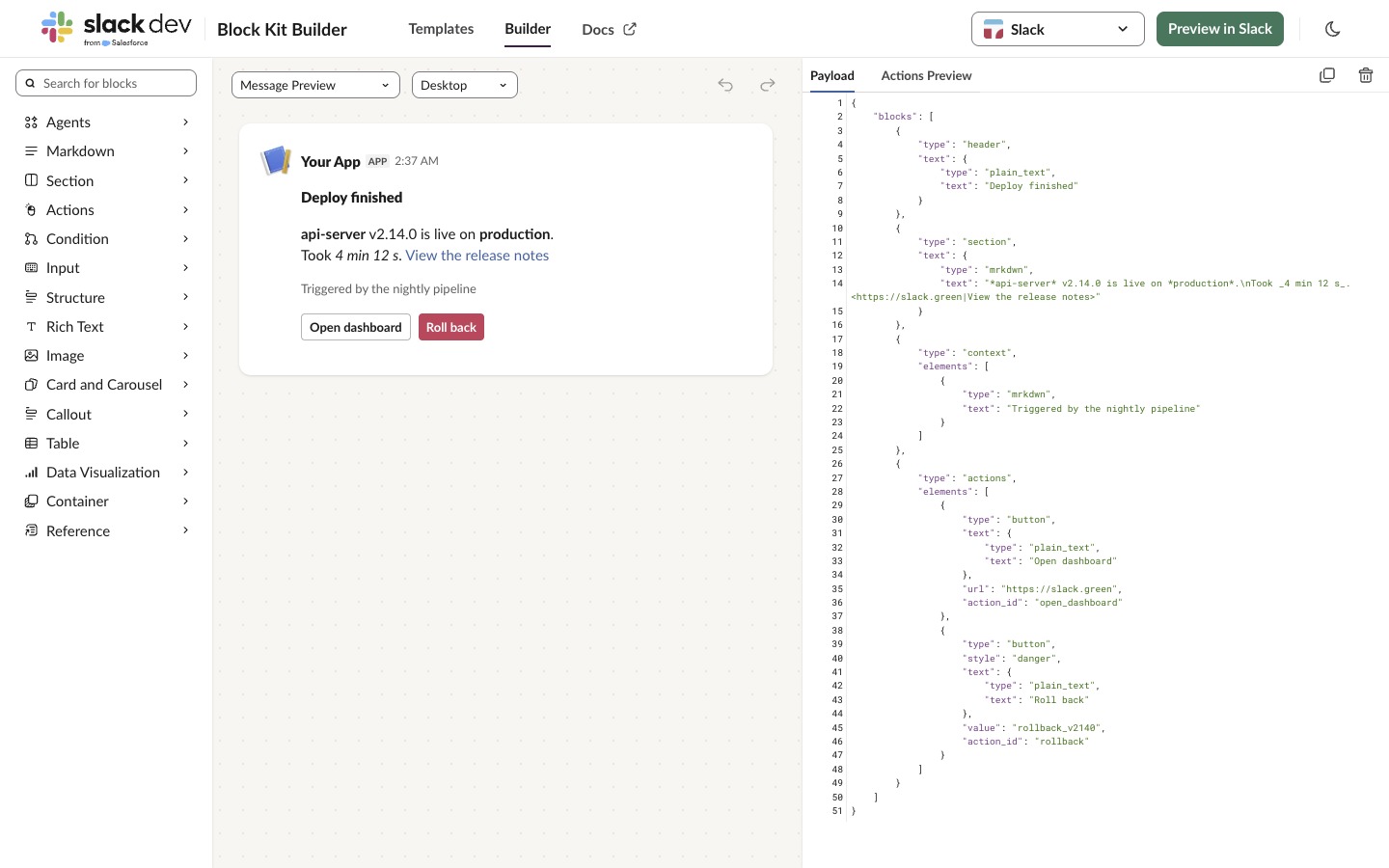Expand the Markdown category chevron
The height and width of the screenshot is (868, 1389).
(185, 151)
